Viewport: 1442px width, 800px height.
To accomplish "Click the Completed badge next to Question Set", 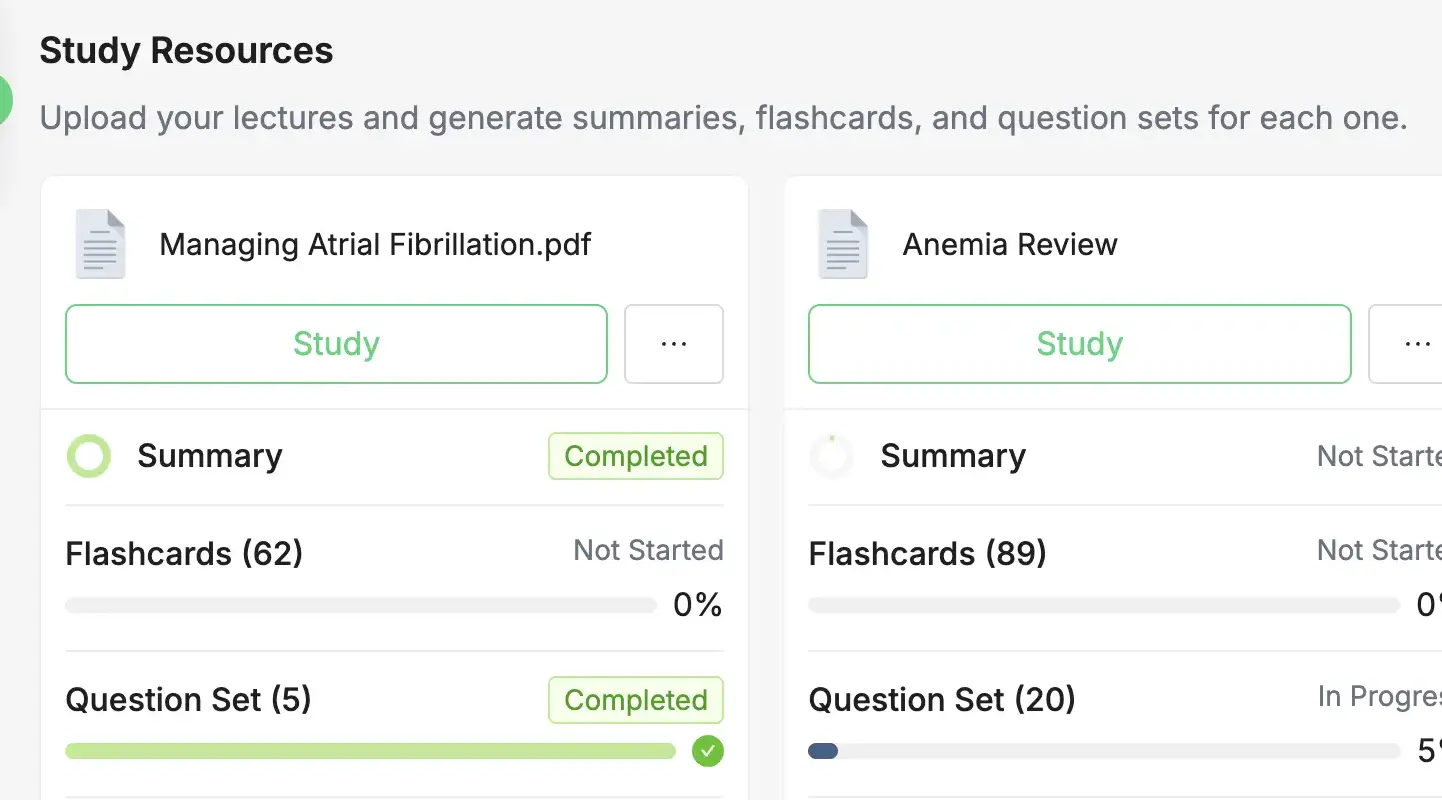I will click(x=636, y=700).
